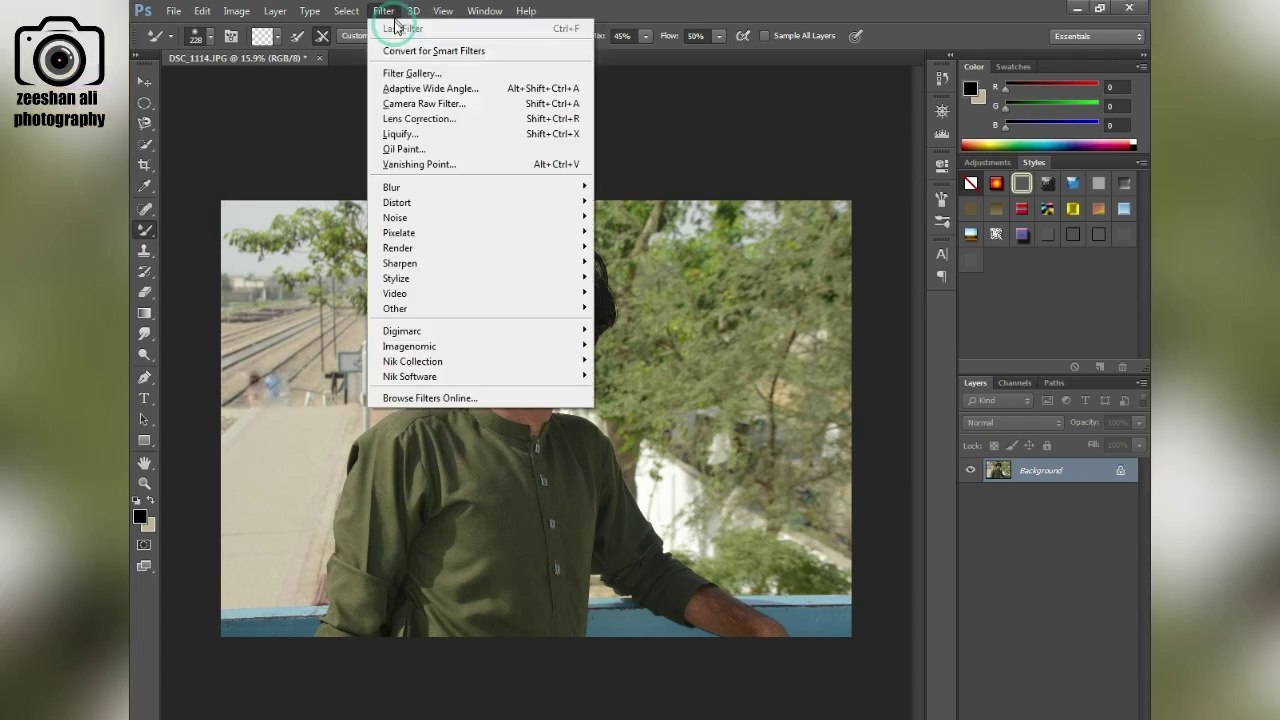
Task: Open the Essentials workspace dropdown
Action: (1097, 36)
